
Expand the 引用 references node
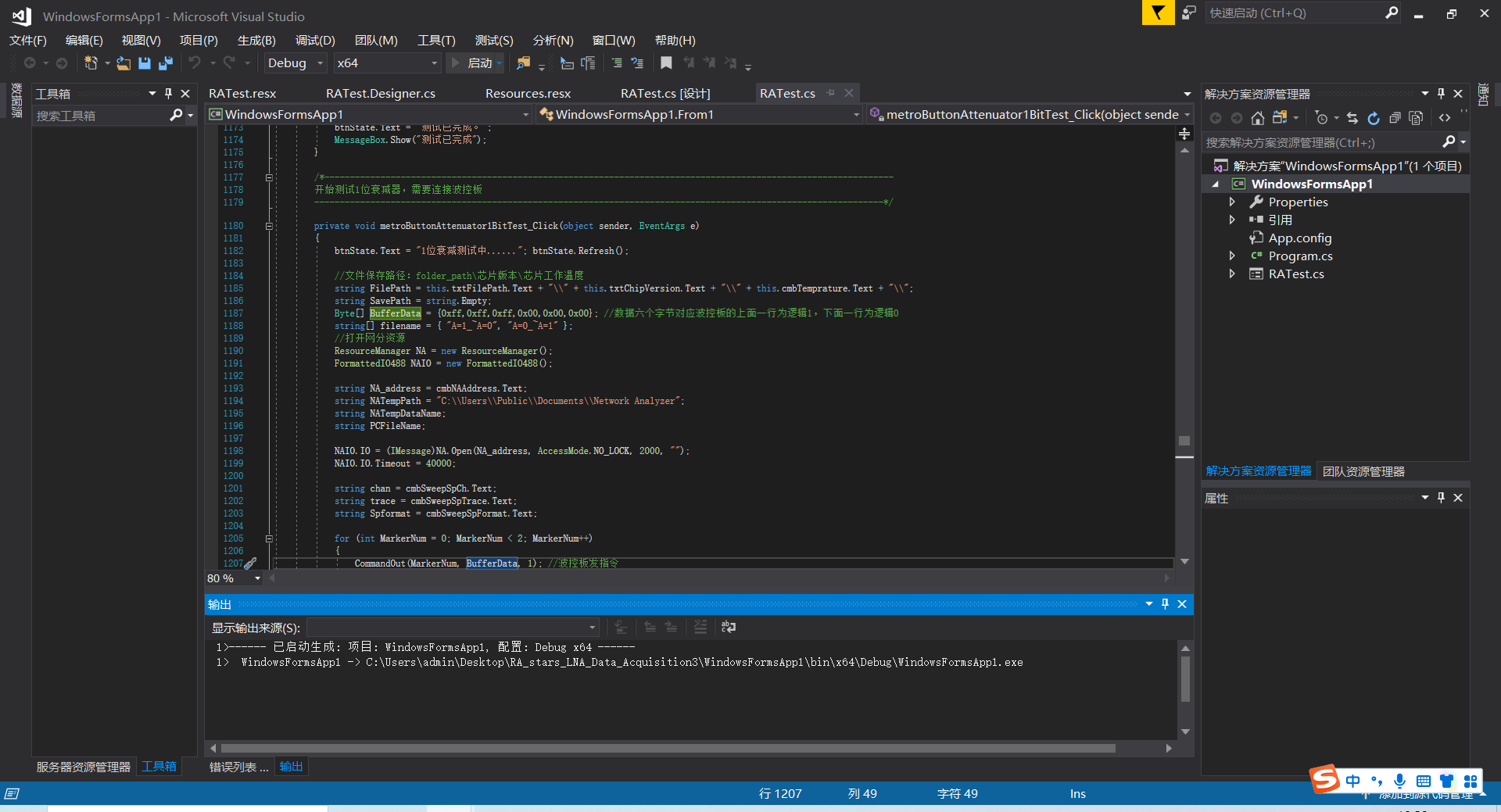click(1232, 220)
